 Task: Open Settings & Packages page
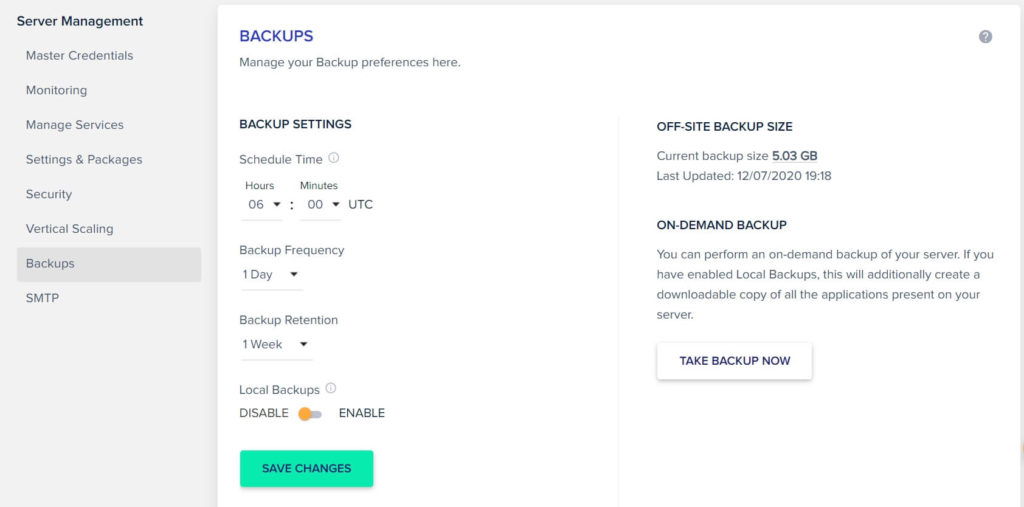tap(84, 160)
